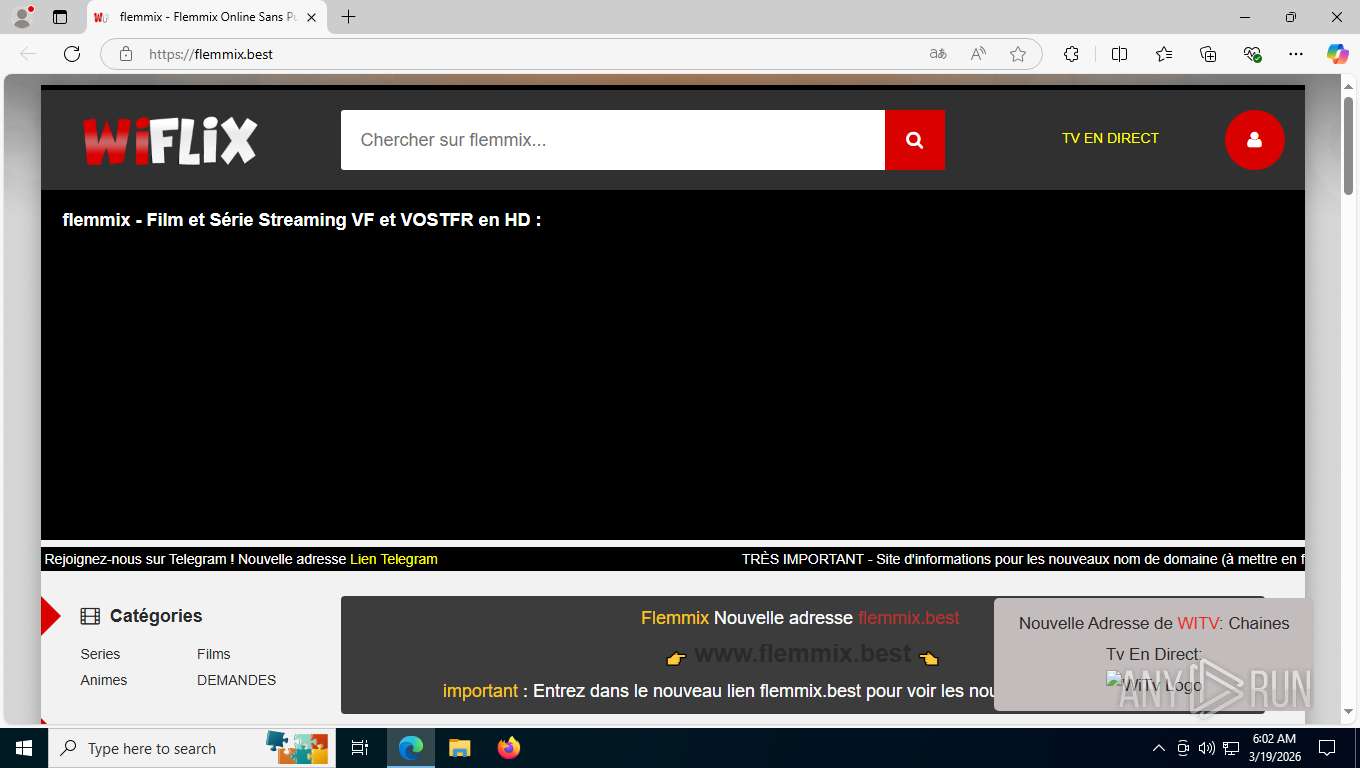Click Task View icon on taskbar
The height and width of the screenshot is (768, 1360).
pos(360,748)
